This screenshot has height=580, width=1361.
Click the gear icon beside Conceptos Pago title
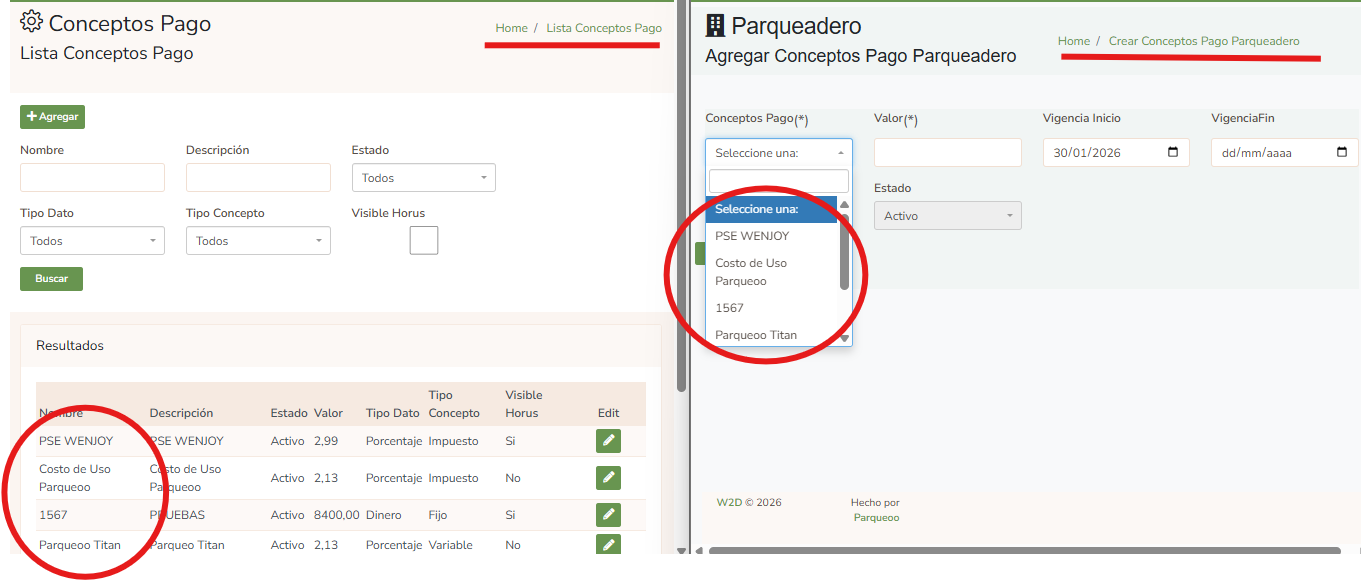(29, 21)
